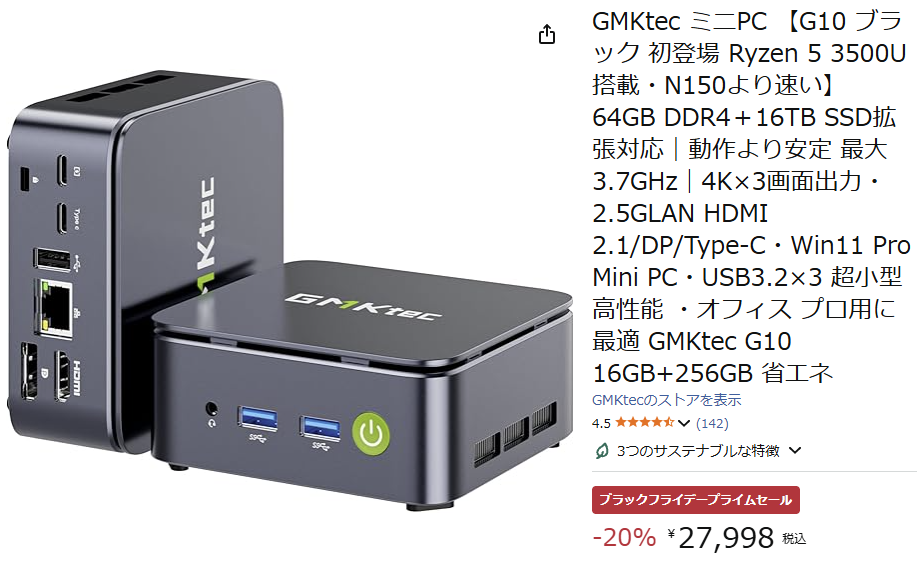The image size is (922, 561).
Task: Click the ¥27,998 price
Action: [x=721, y=537]
